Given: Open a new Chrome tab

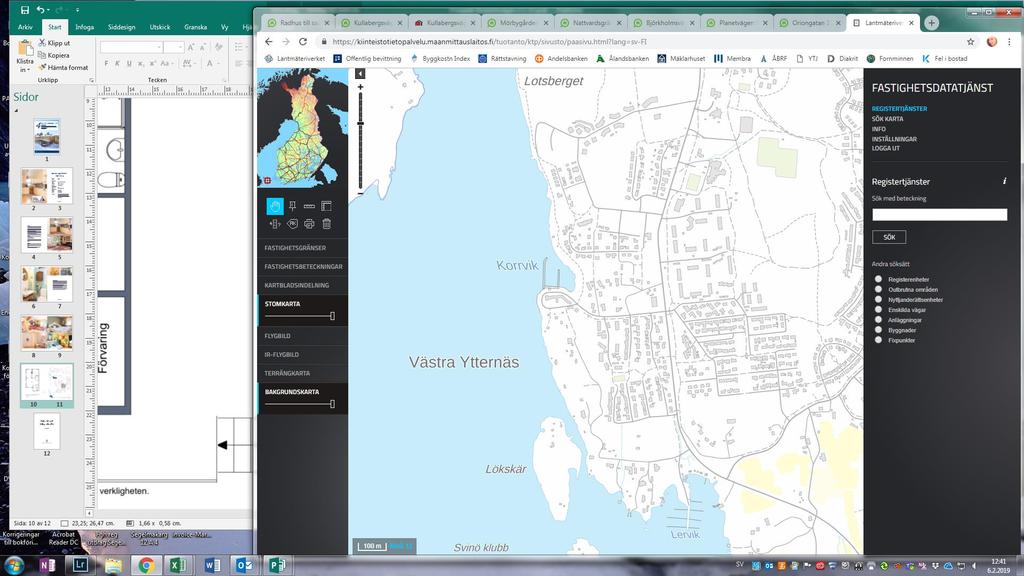Looking at the screenshot, I should click(x=931, y=23).
